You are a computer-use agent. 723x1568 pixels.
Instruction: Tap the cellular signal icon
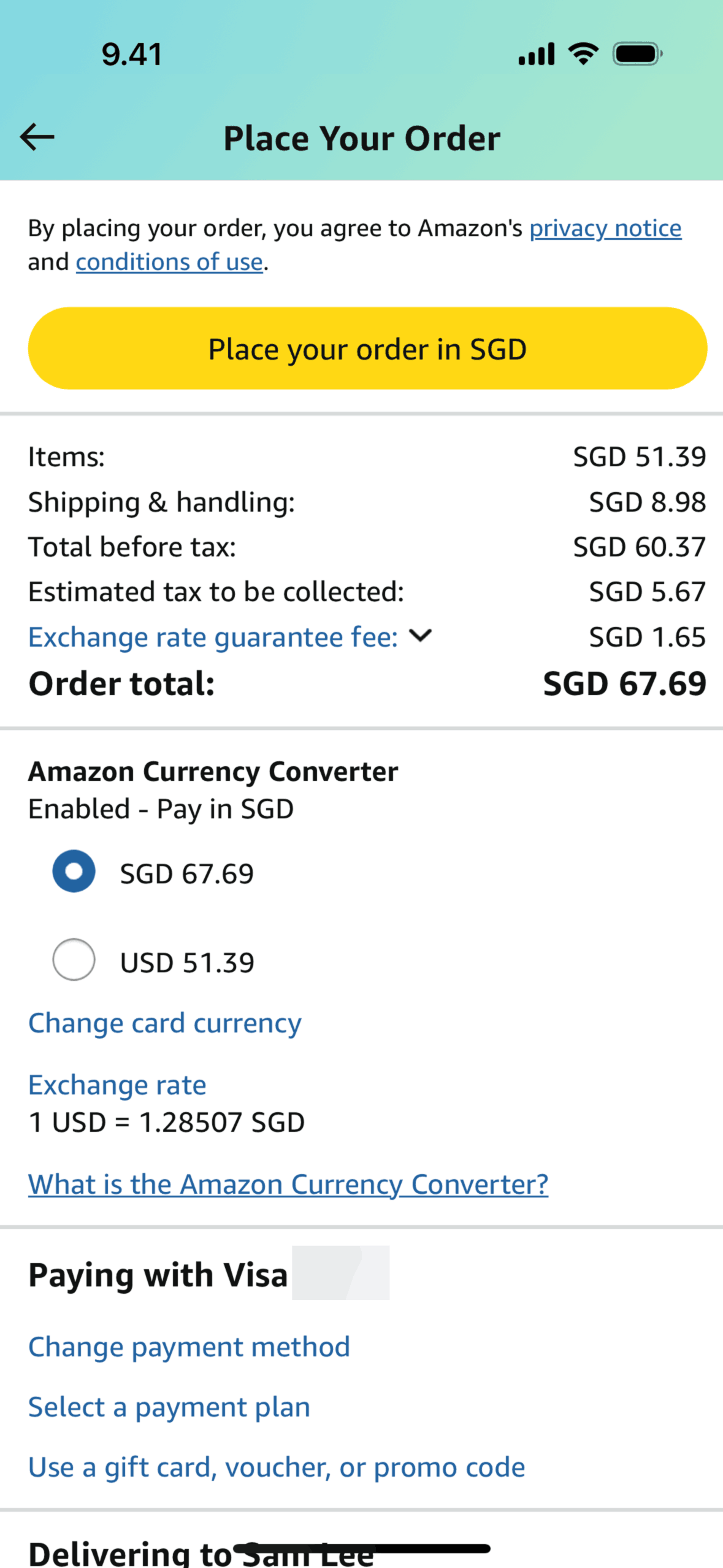click(x=536, y=54)
